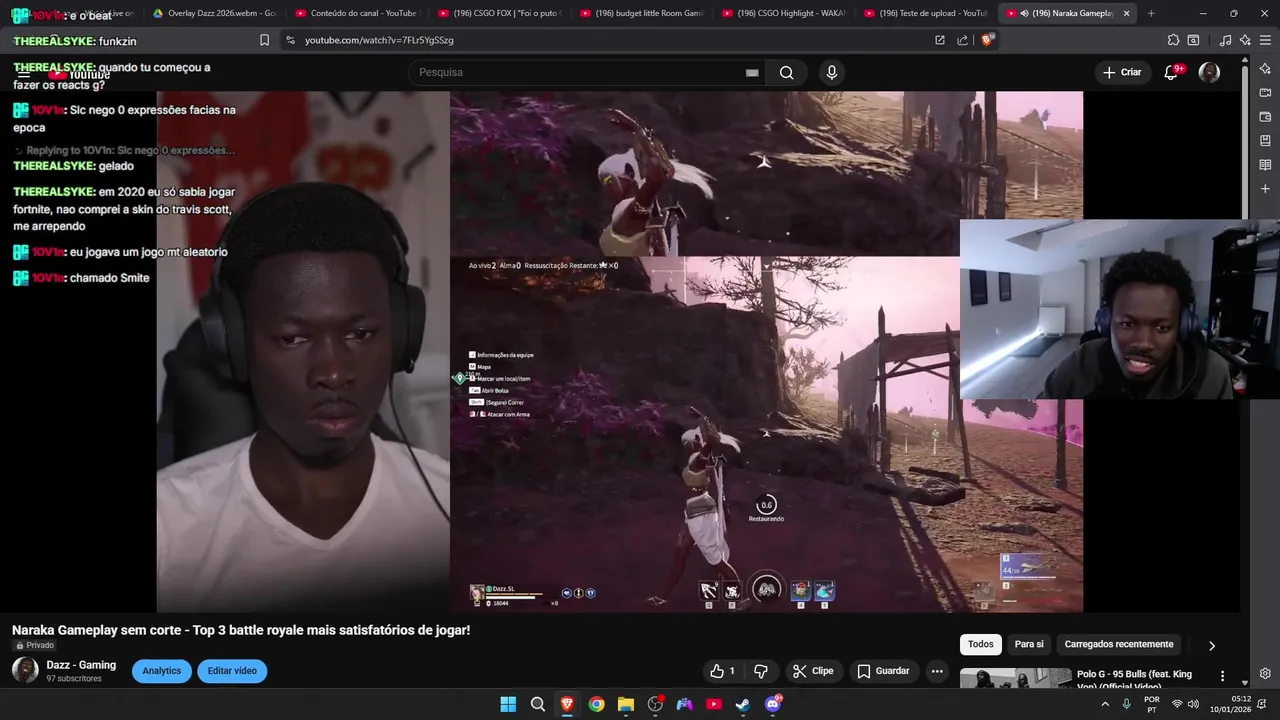Image resolution: width=1280 pixels, height=720 pixels.
Task: Select Carregados recentemente filter chip
Action: (x=1119, y=644)
